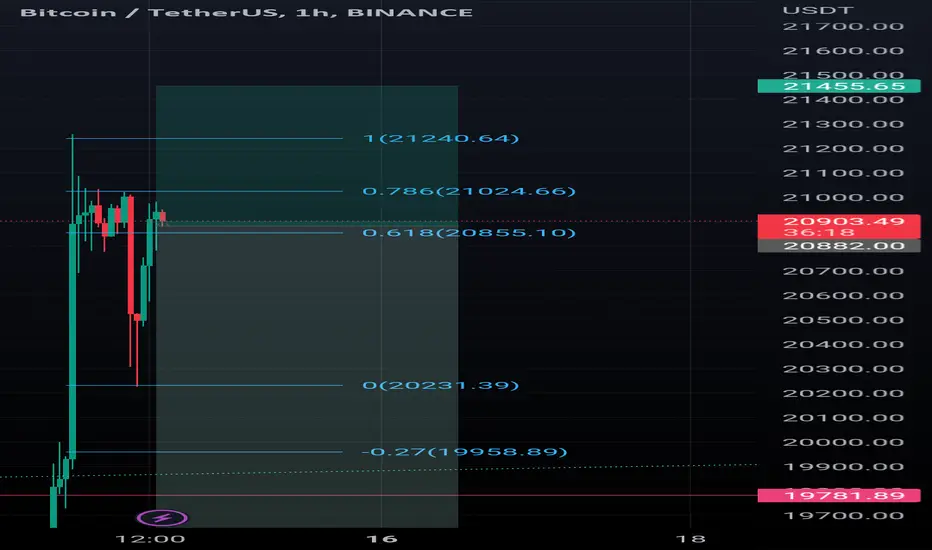The height and width of the screenshot is (550, 932).
Task: Click the 12:00 time axis label
Action: [x=150, y=539]
